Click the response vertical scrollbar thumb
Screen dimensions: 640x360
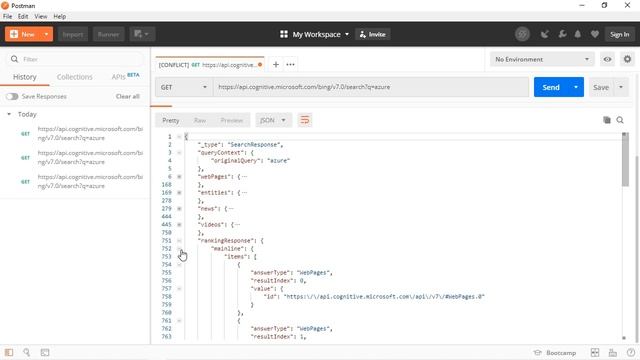point(625,161)
